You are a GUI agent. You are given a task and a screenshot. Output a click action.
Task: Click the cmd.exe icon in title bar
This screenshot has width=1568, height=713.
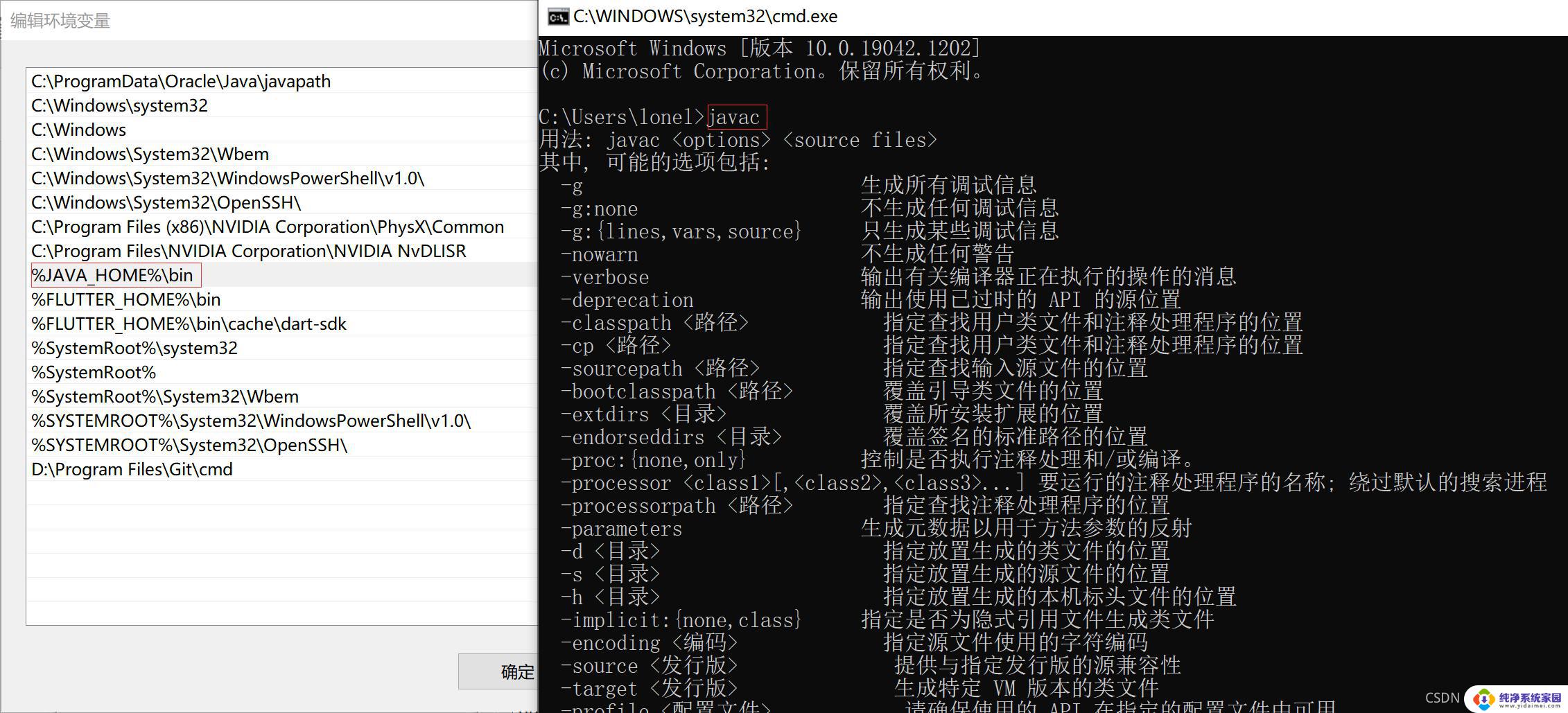557,17
